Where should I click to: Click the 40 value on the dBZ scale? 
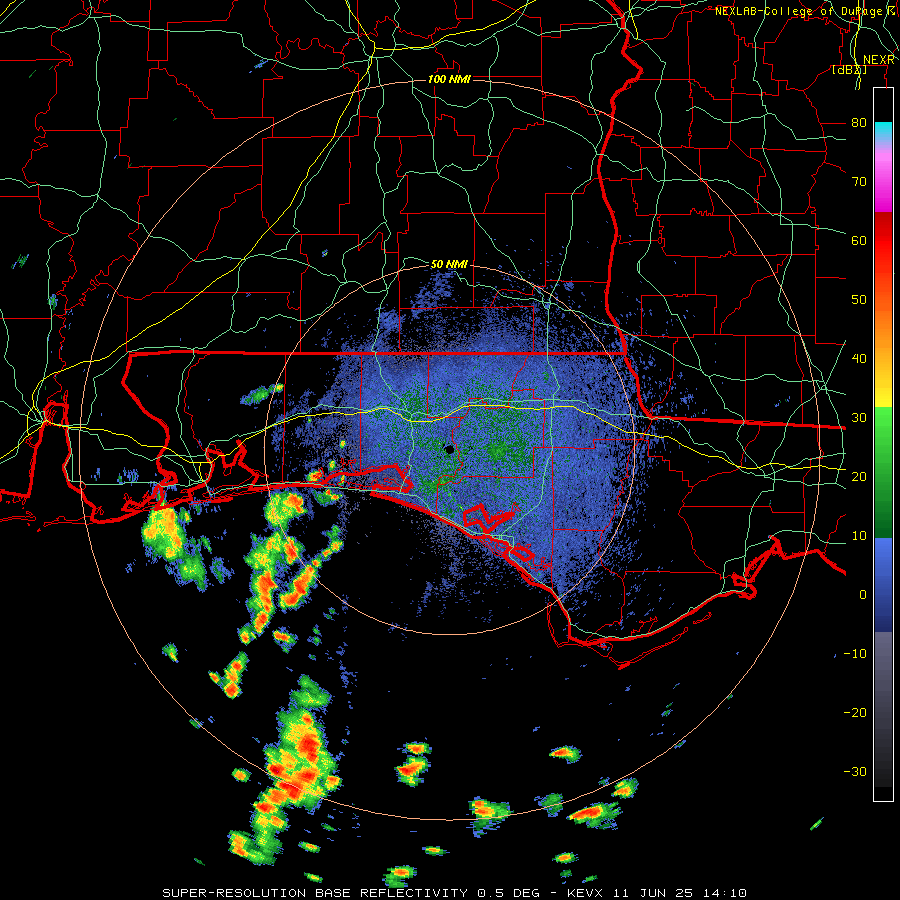[859, 359]
